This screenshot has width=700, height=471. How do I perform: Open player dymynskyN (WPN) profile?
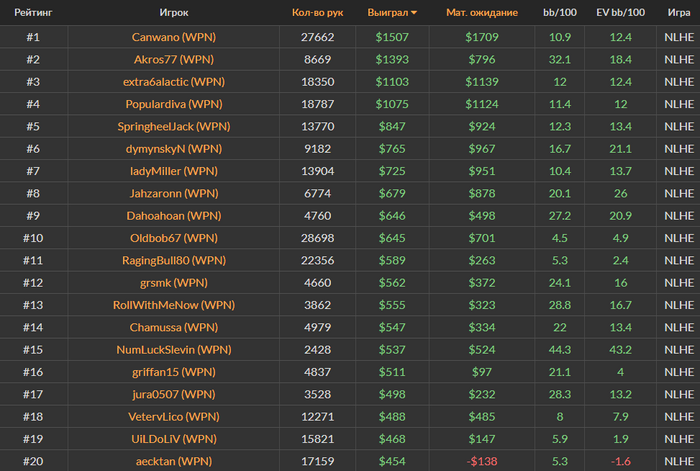click(174, 149)
